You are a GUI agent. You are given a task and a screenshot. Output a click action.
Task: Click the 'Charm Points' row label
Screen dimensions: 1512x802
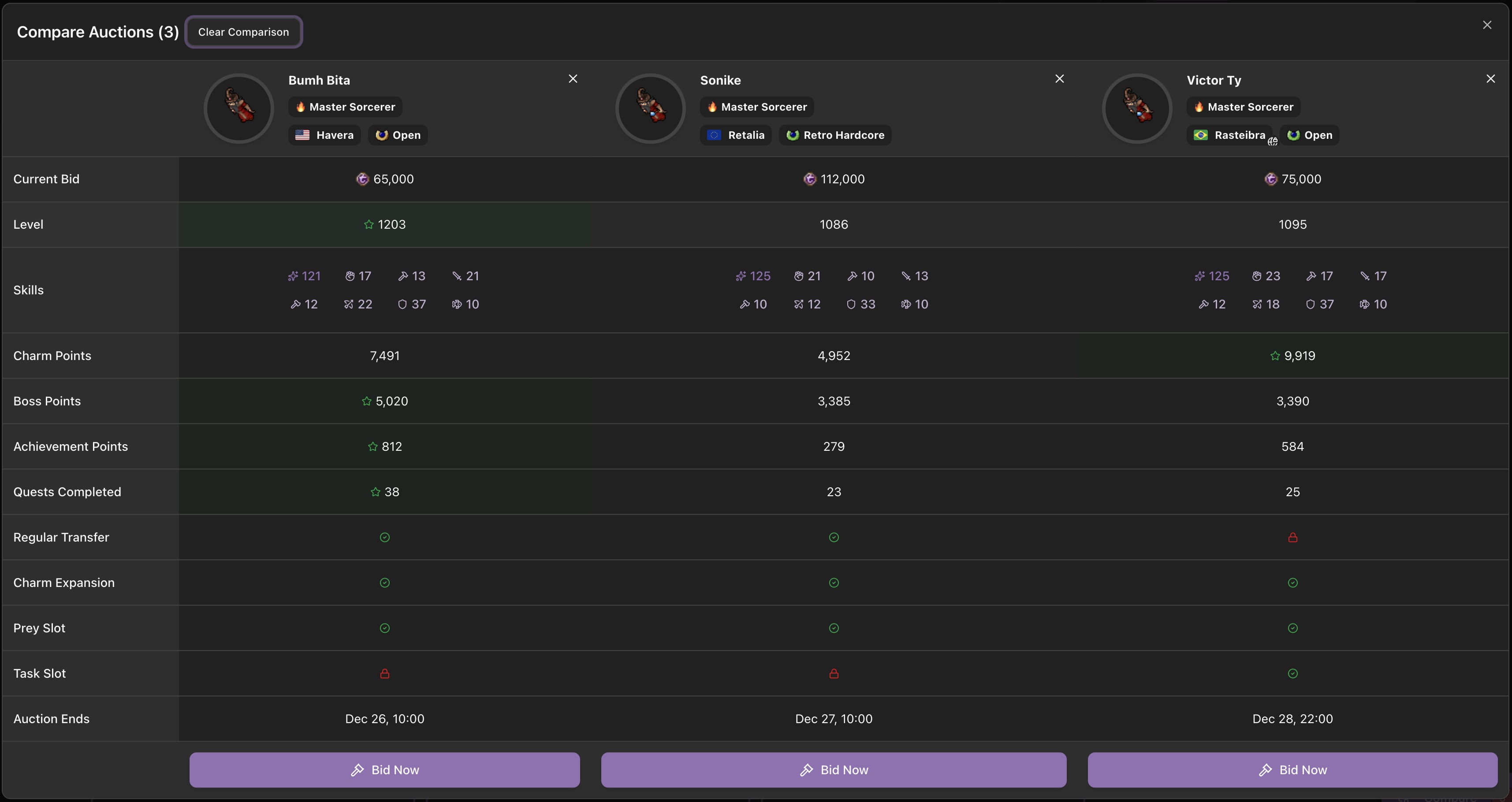point(52,356)
